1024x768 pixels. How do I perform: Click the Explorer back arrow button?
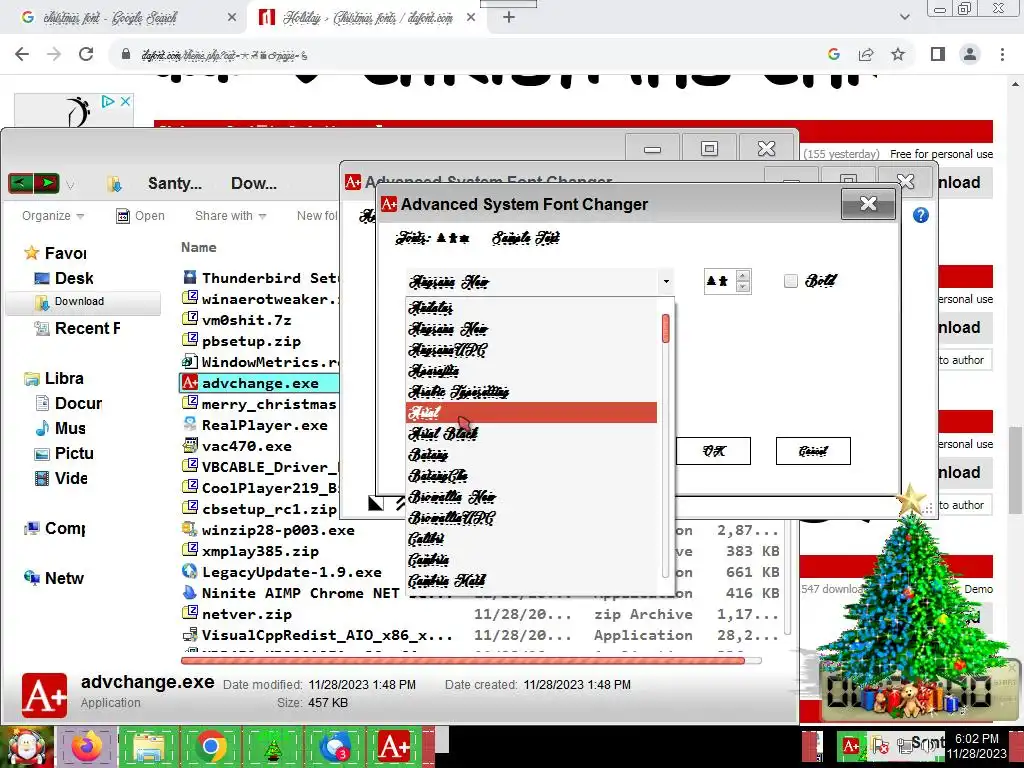[x=20, y=183]
